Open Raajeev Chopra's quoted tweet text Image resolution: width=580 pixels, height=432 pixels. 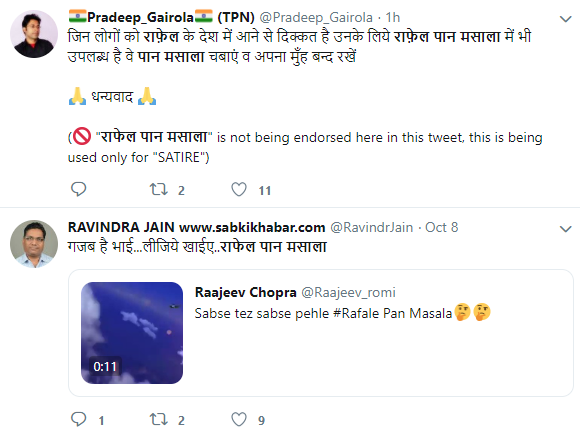pos(323,313)
